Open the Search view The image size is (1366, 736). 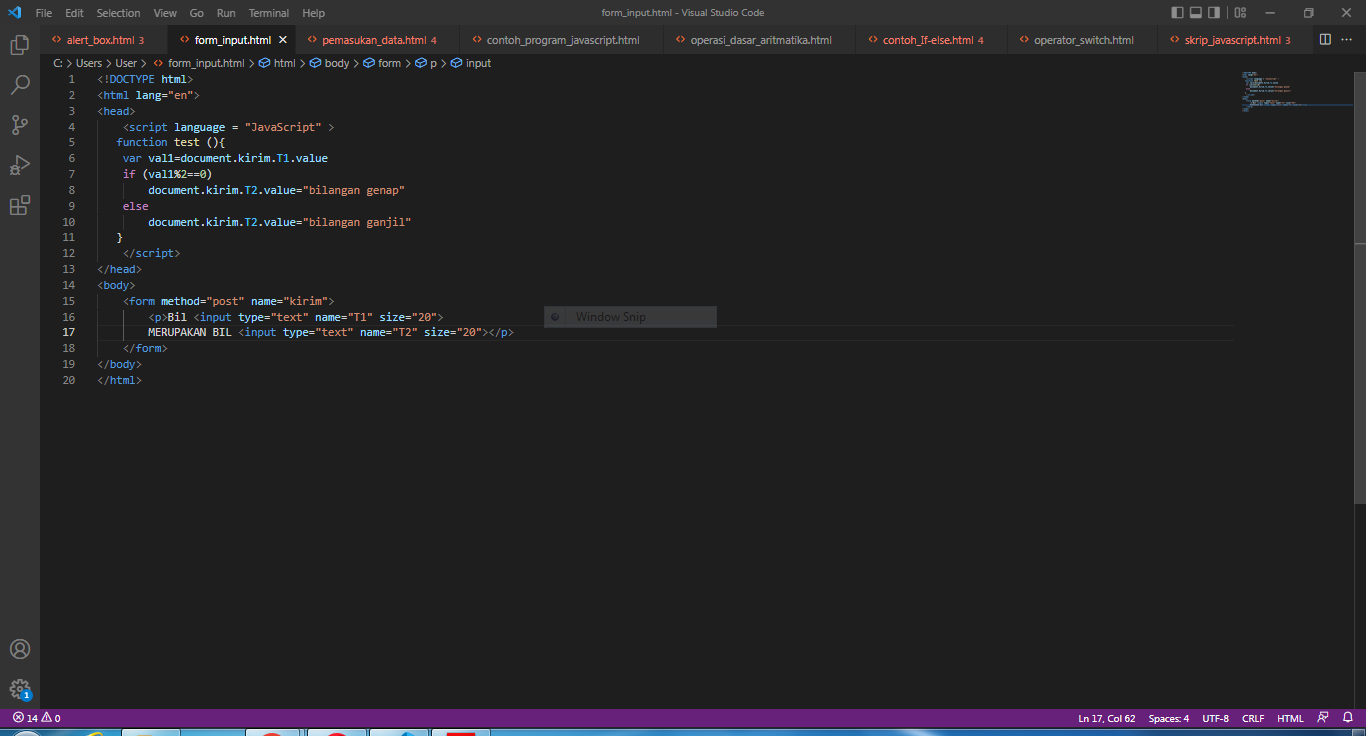20,85
